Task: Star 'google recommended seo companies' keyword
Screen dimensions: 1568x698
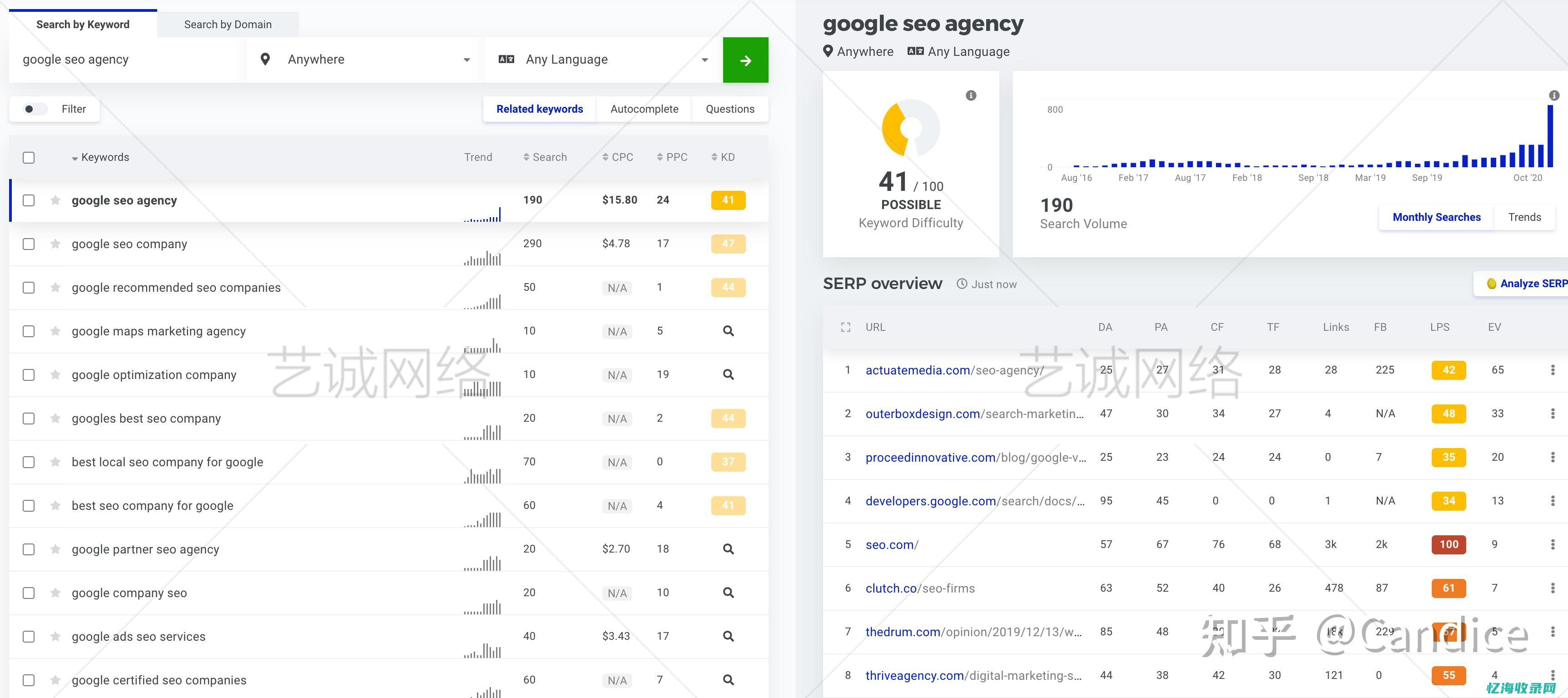Action: 55,288
